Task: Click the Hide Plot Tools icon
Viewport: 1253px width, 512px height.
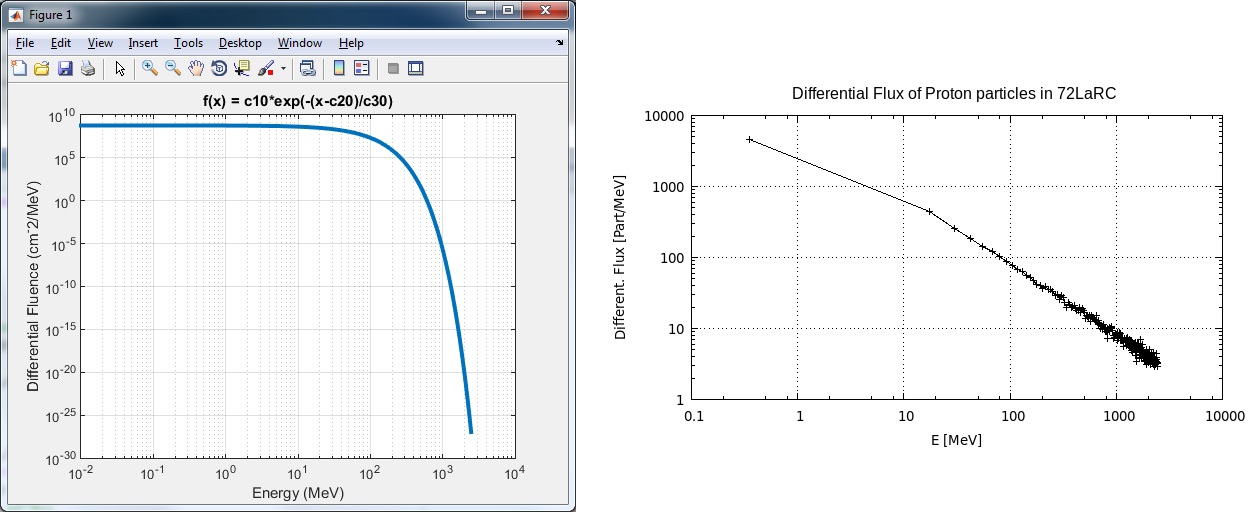Action: [x=393, y=68]
